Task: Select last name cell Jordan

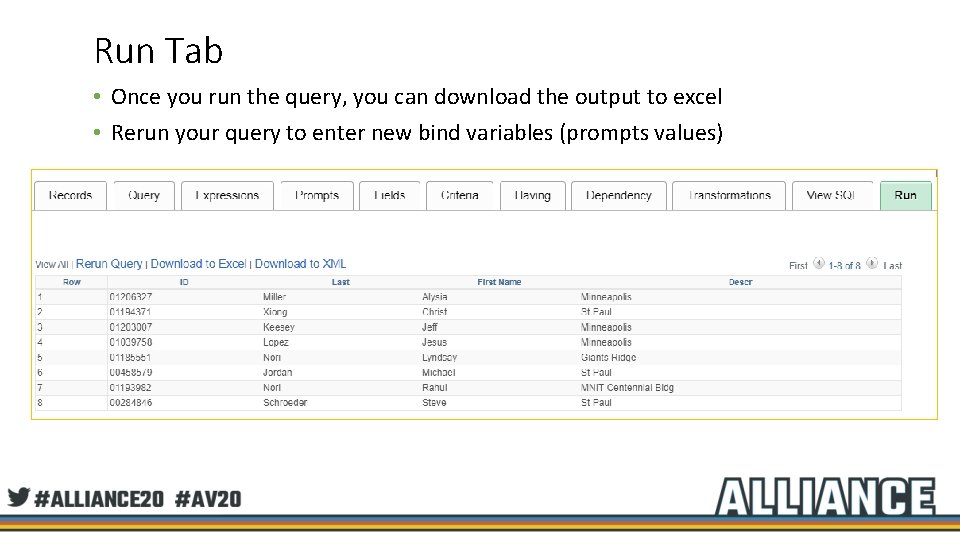Action: 277,373
